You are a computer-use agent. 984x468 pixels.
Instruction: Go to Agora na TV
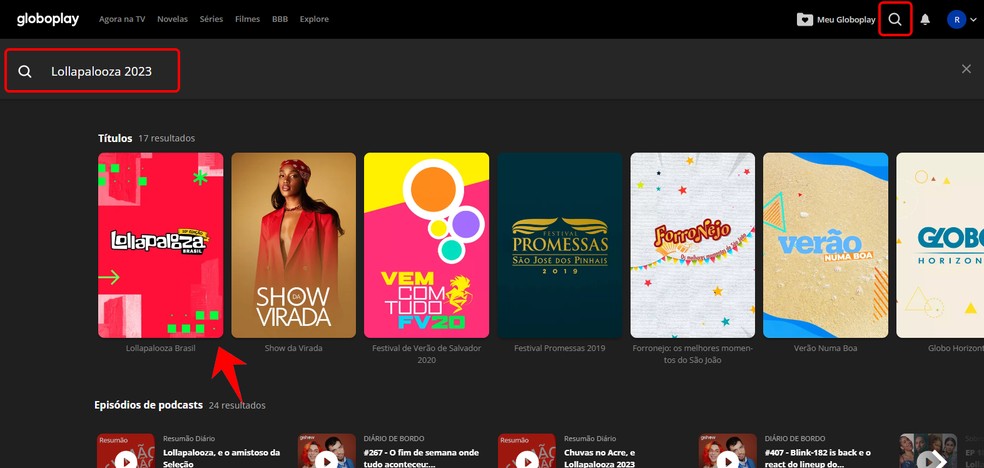click(122, 19)
